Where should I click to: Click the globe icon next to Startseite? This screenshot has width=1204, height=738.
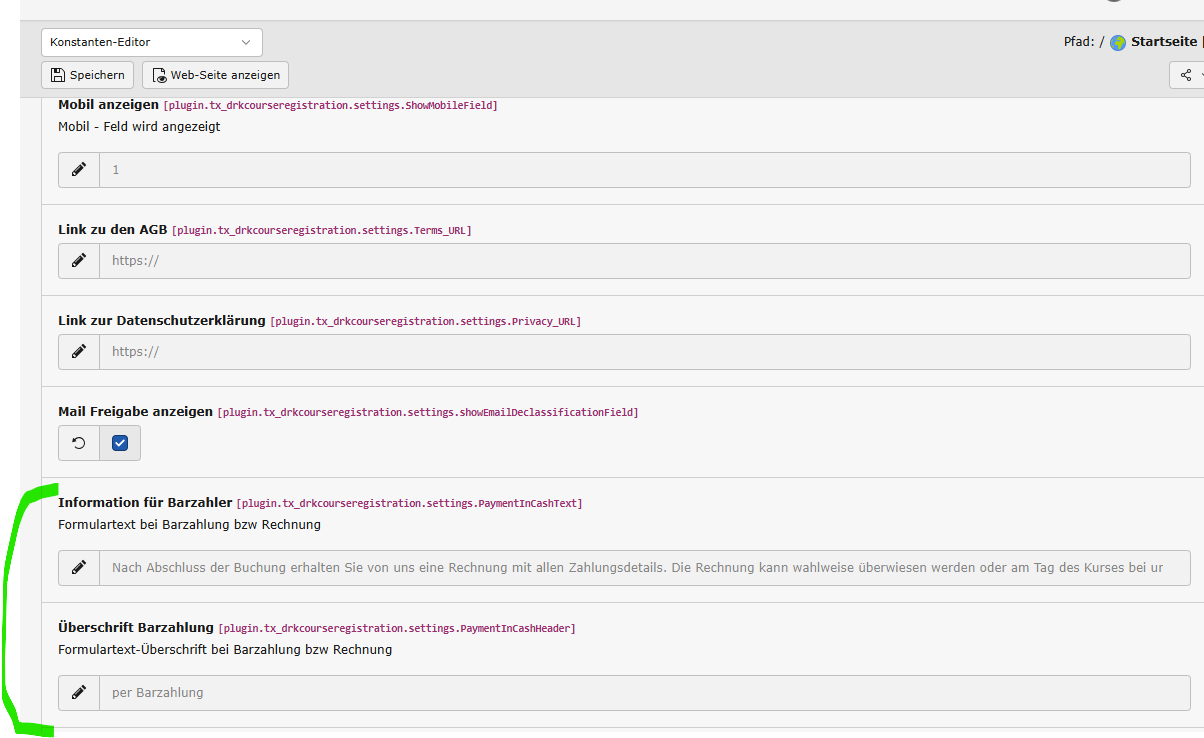click(x=1118, y=43)
